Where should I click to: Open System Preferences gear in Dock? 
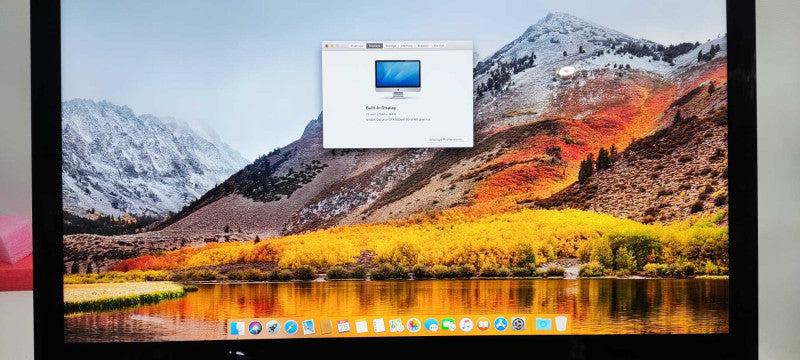[x=518, y=324]
